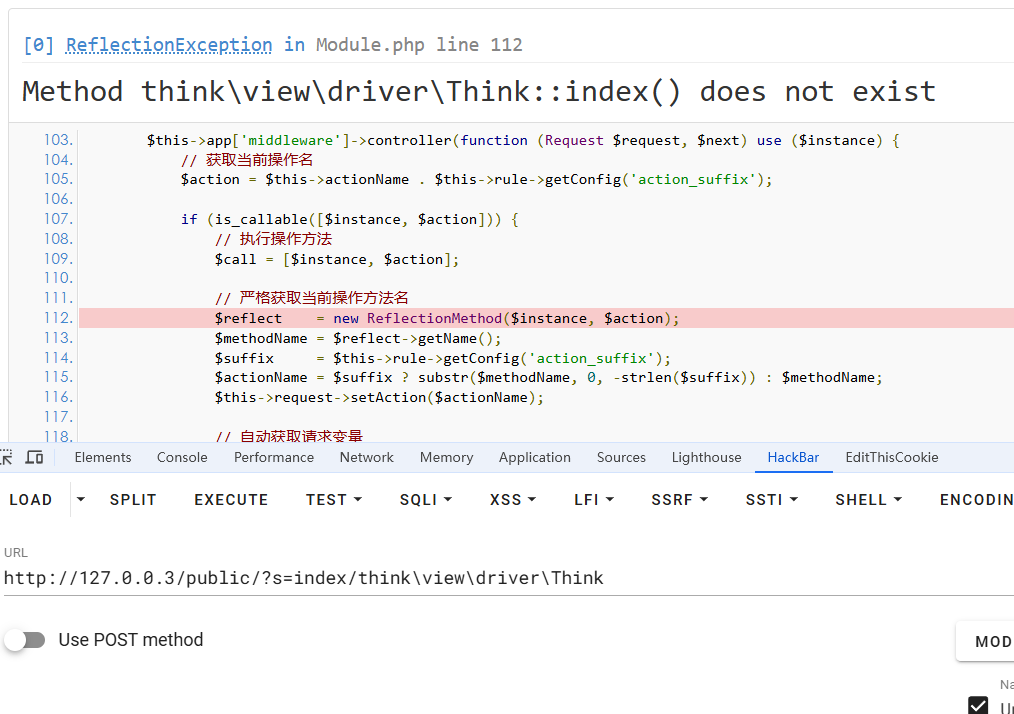Image resolution: width=1014 pixels, height=714 pixels.
Task: Switch to the Console tab
Action: 182,457
